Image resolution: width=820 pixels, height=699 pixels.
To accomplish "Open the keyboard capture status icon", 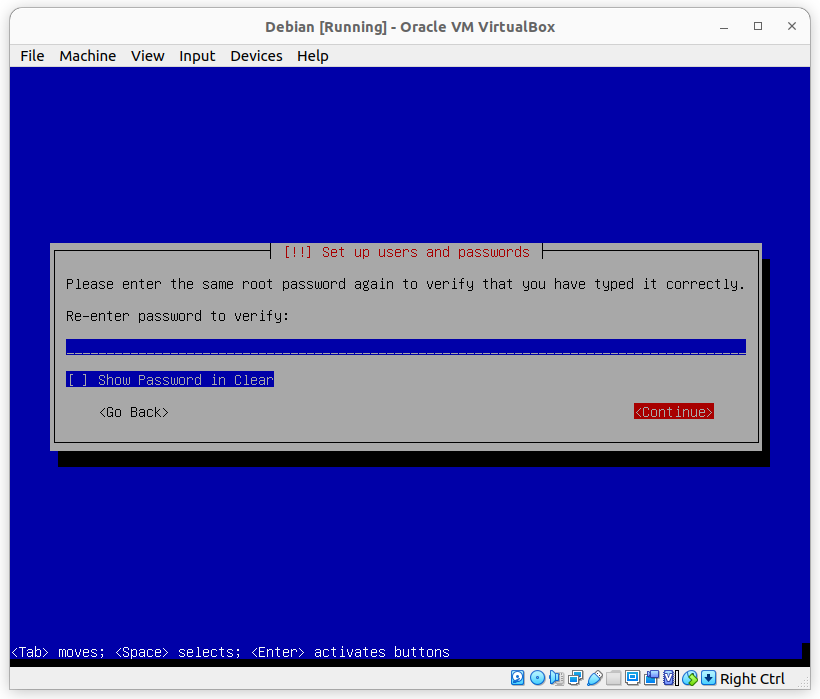I will tap(707, 678).
